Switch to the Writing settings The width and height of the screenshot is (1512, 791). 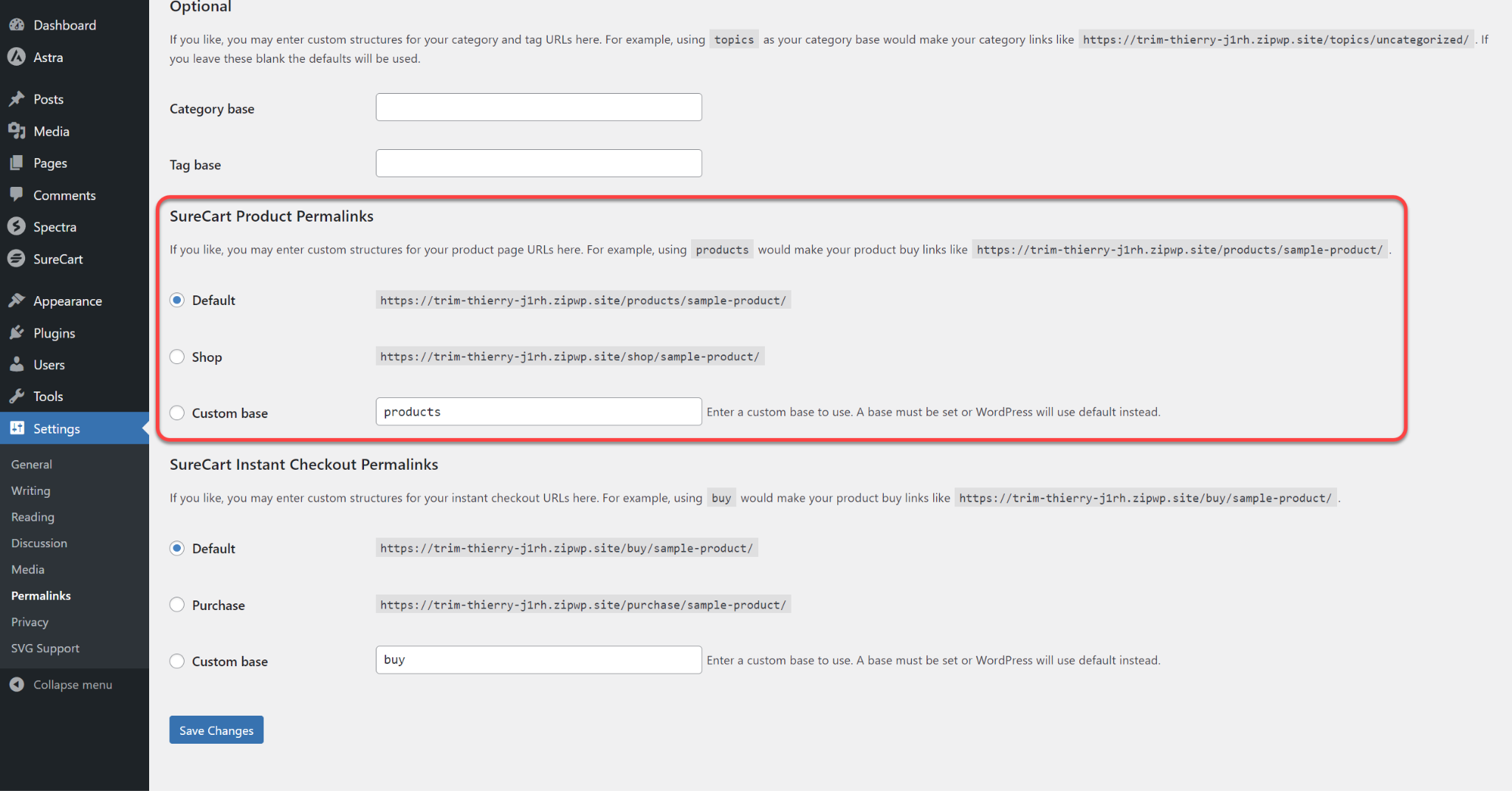[30, 490]
